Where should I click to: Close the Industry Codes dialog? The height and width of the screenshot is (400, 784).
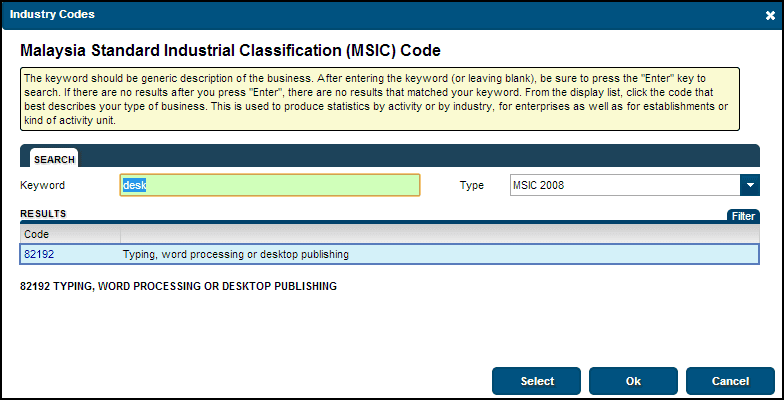pos(770,16)
